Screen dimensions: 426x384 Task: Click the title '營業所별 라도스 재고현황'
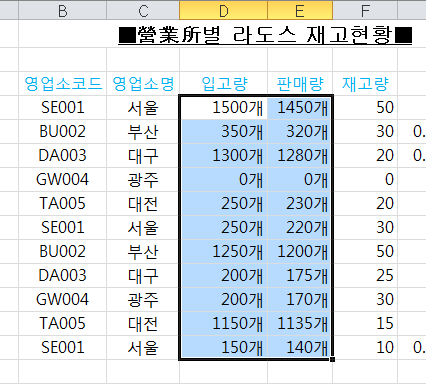[265, 35]
